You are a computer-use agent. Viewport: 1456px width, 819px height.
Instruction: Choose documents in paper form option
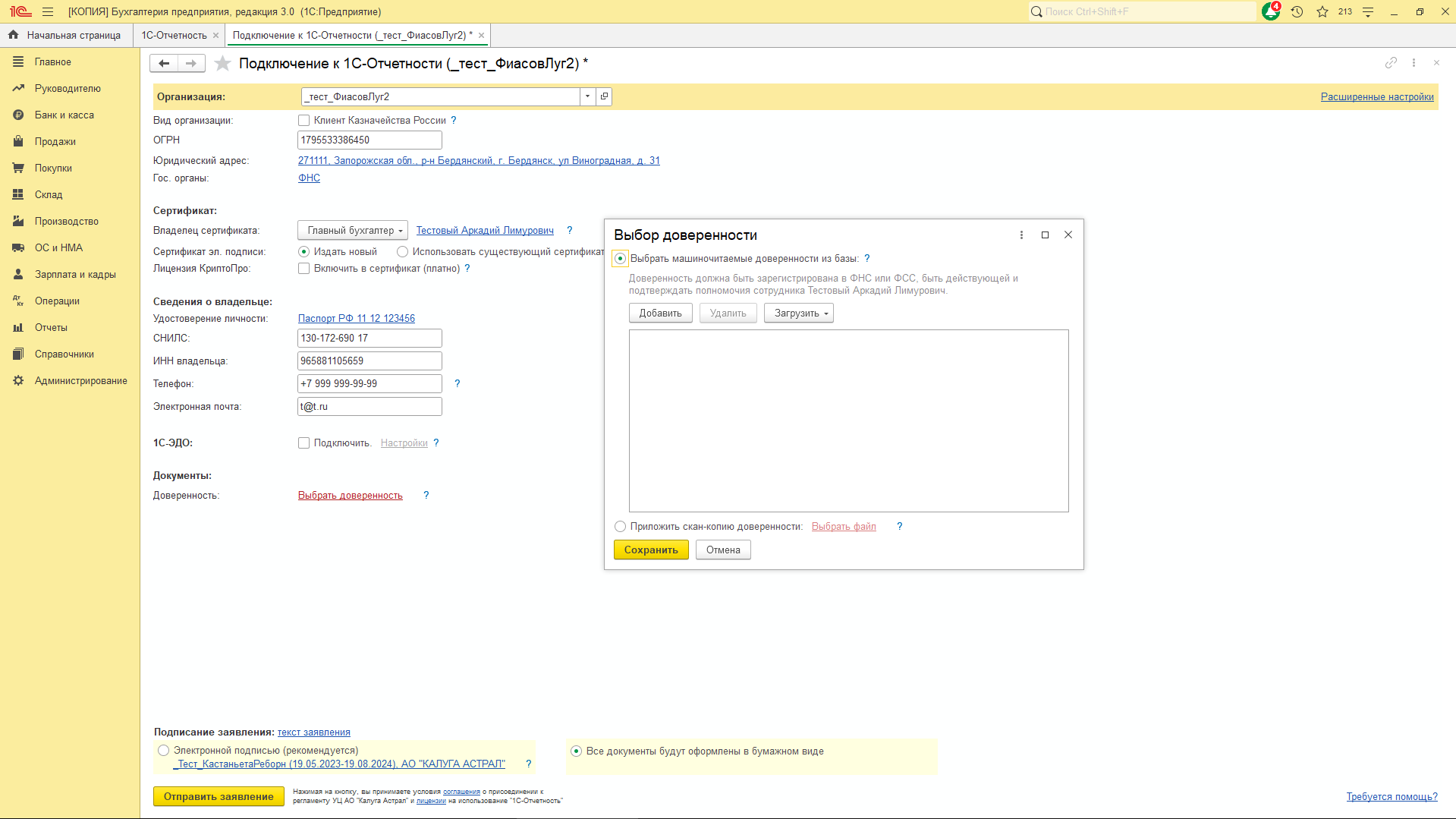pyautogui.click(x=576, y=751)
